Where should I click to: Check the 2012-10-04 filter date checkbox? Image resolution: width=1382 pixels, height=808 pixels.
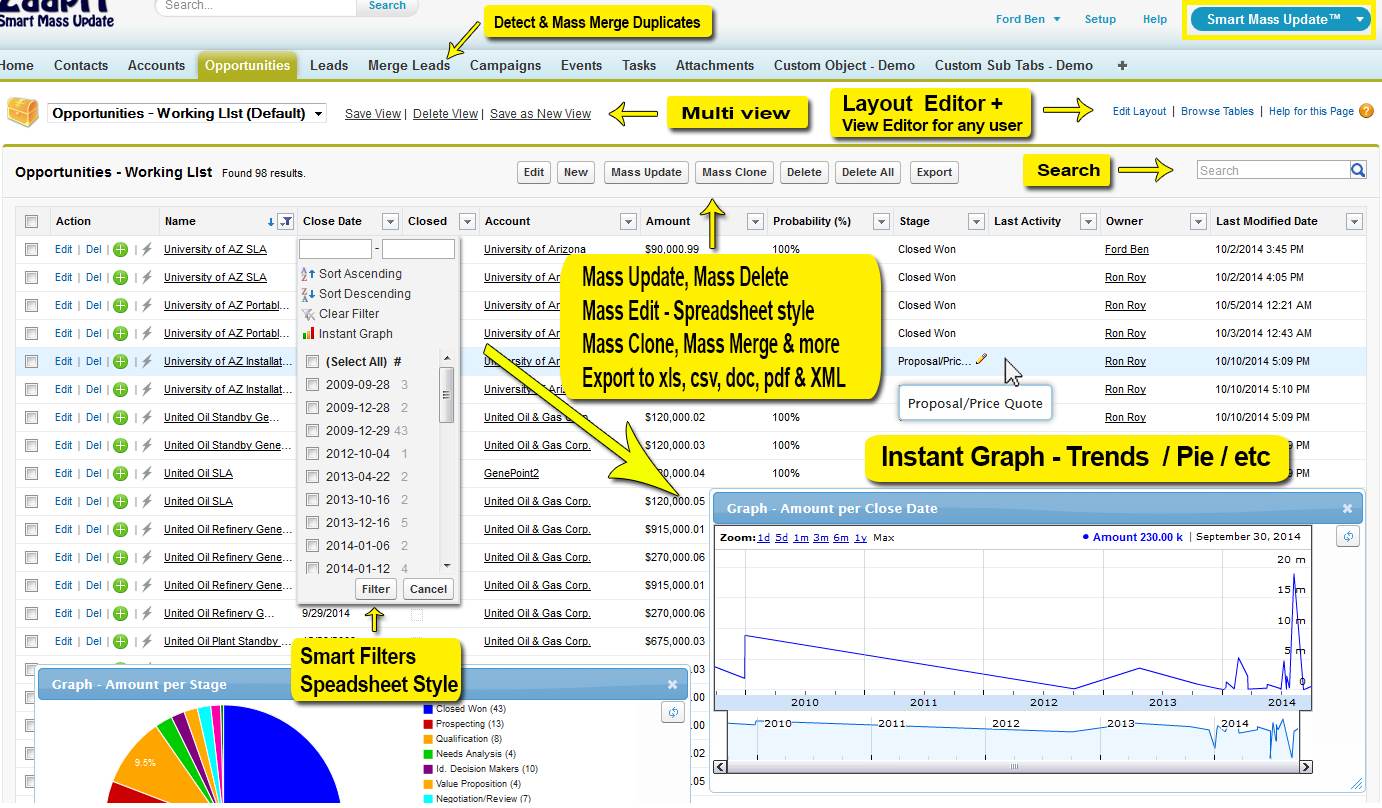[x=313, y=453]
